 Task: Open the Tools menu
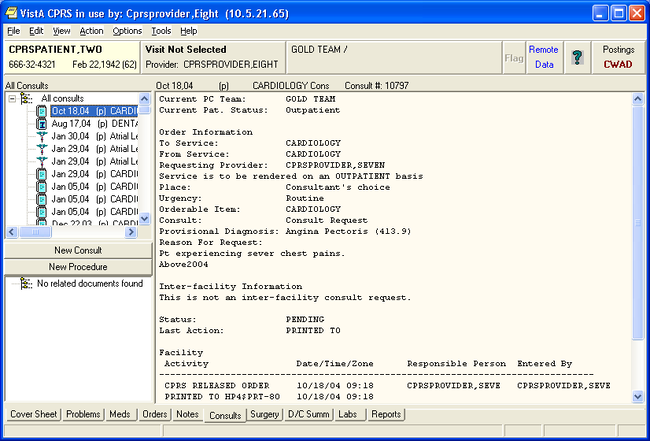pyautogui.click(x=161, y=31)
